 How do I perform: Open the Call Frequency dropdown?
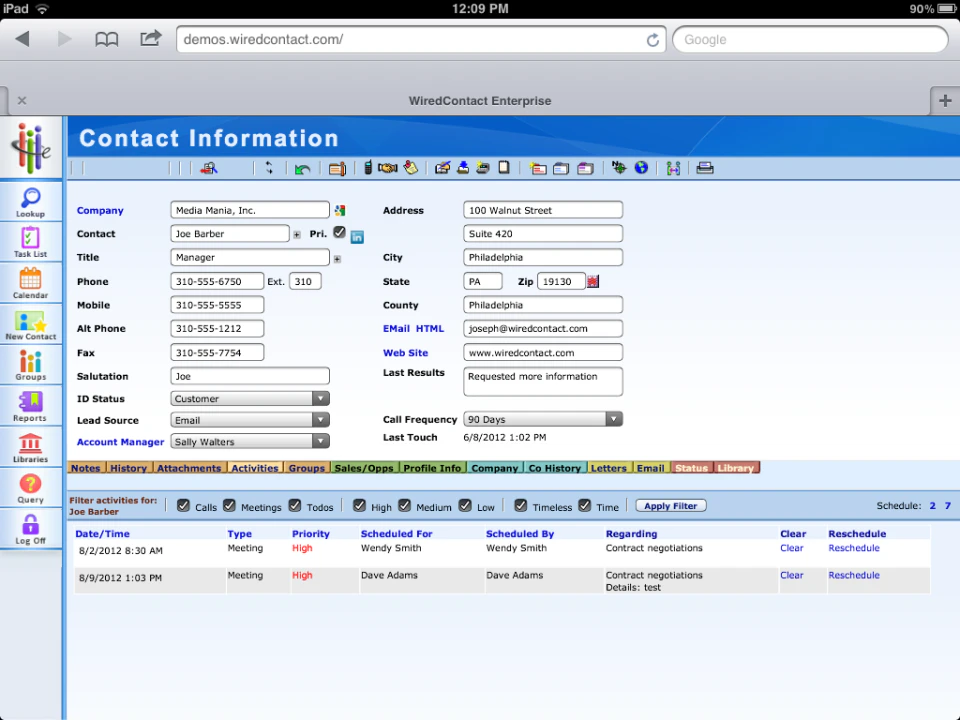613,419
